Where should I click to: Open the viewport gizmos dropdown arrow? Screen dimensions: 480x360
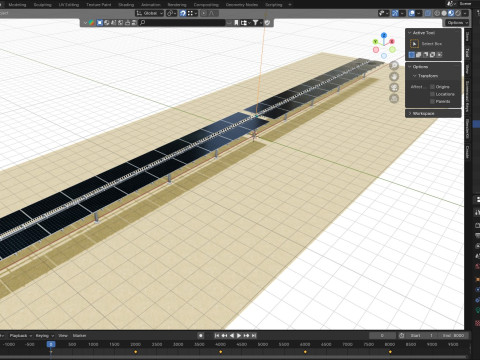(x=402, y=13)
